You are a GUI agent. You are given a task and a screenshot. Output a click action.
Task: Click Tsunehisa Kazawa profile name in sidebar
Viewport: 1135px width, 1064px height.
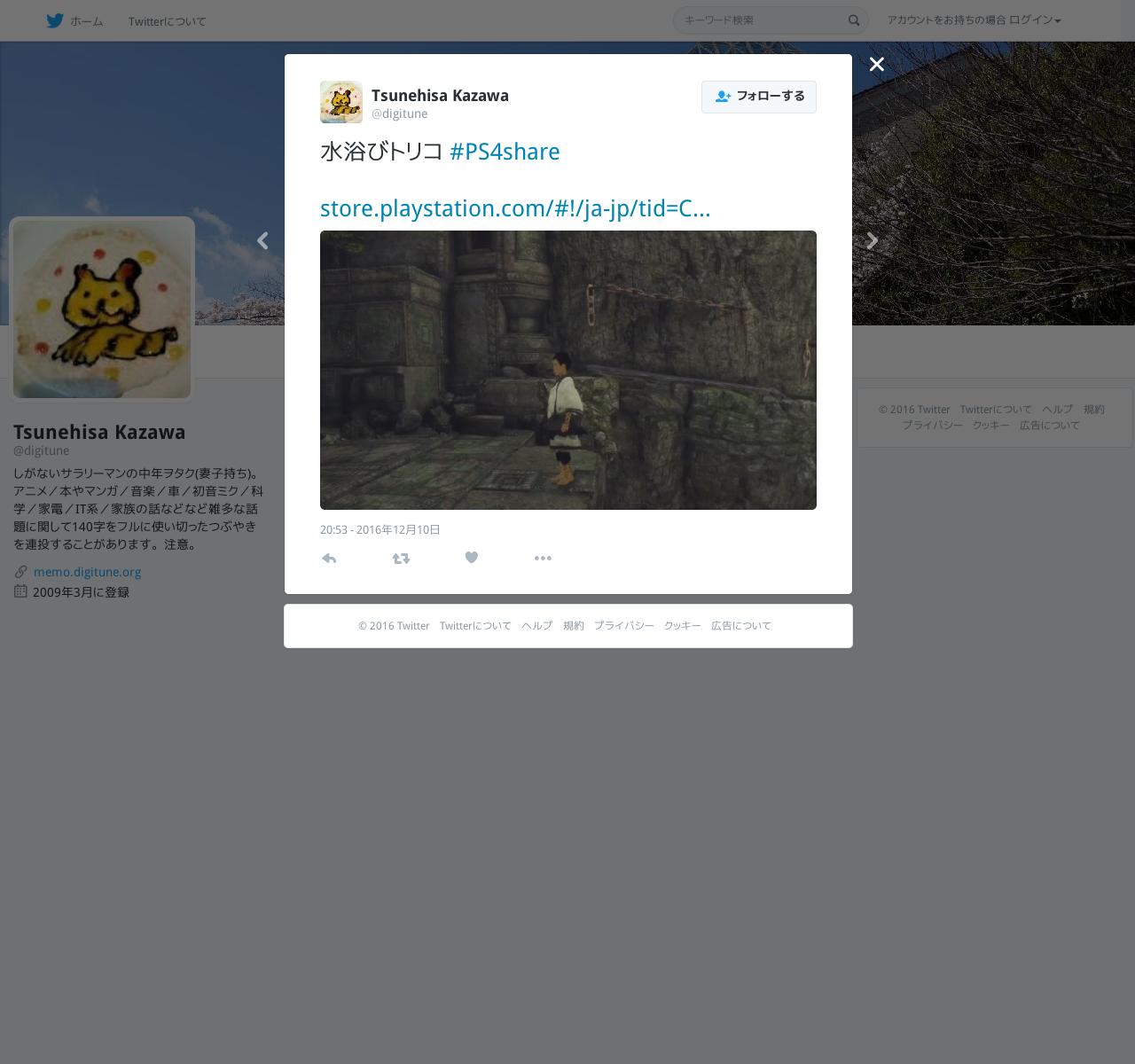pos(99,432)
